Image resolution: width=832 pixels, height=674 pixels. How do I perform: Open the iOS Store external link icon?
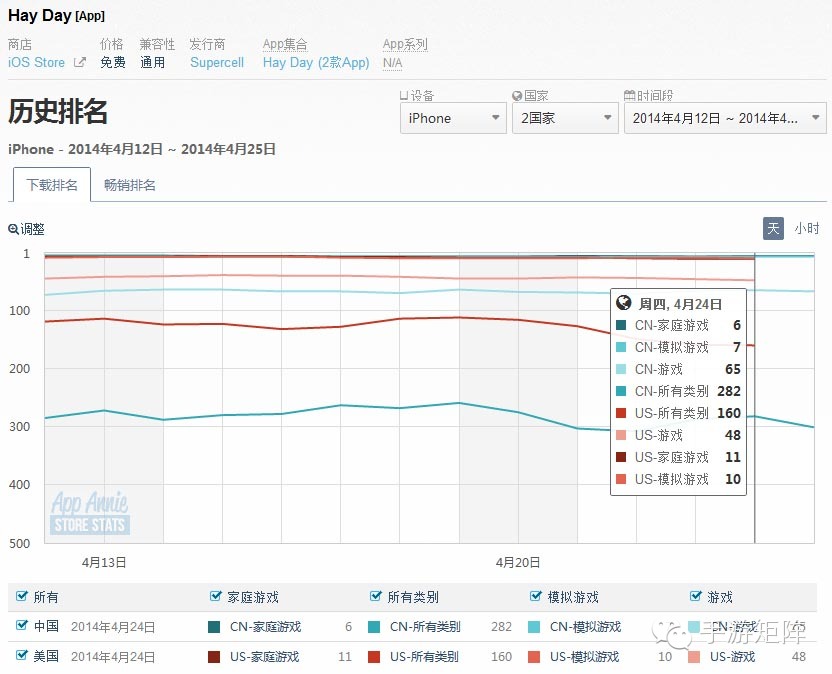pyautogui.click(x=80, y=63)
